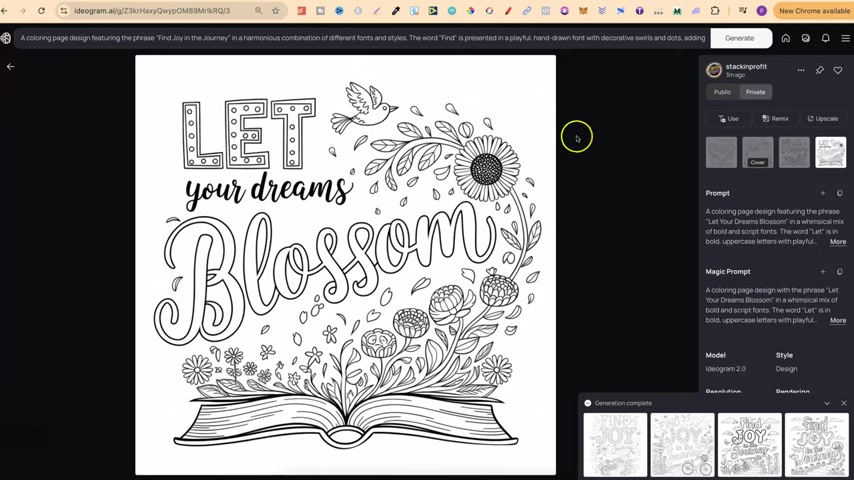Image resolution: width=854 pixels, height=480 pixels.
Task: Go back using the left arrow icon
Action: pyautogui.click(x=10, y=66)
